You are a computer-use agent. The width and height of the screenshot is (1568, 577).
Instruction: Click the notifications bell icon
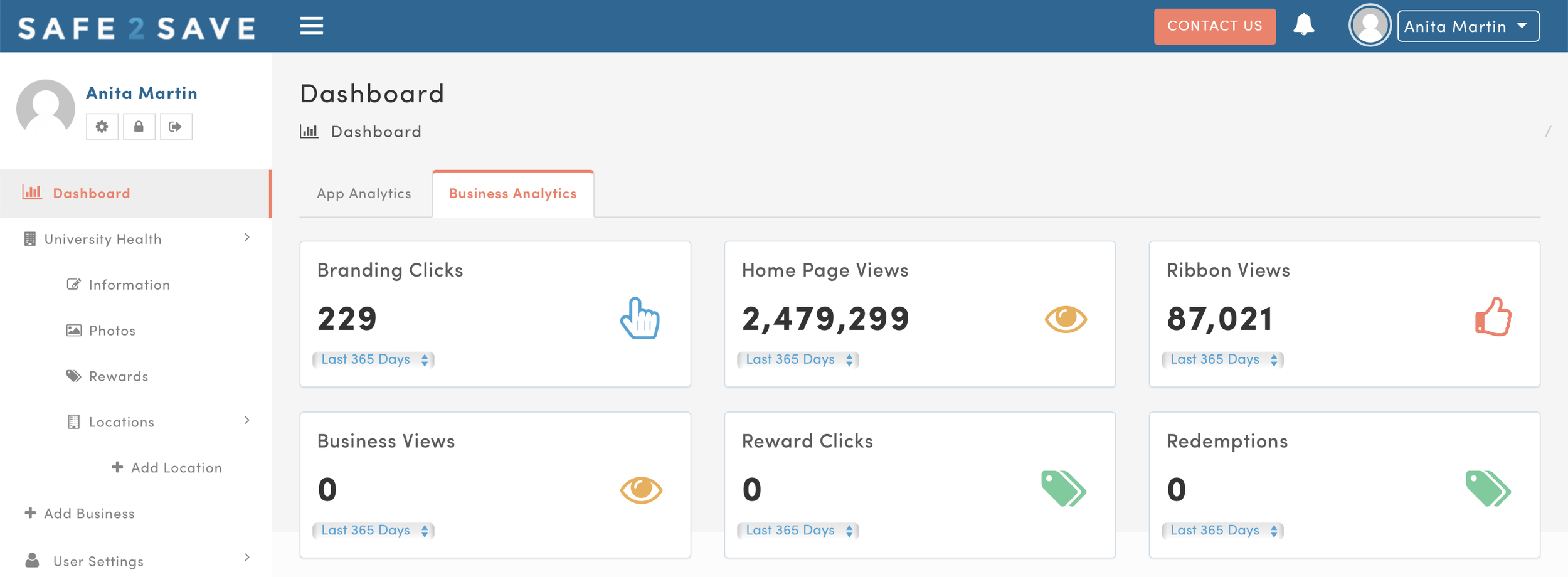pos(1303,25)
